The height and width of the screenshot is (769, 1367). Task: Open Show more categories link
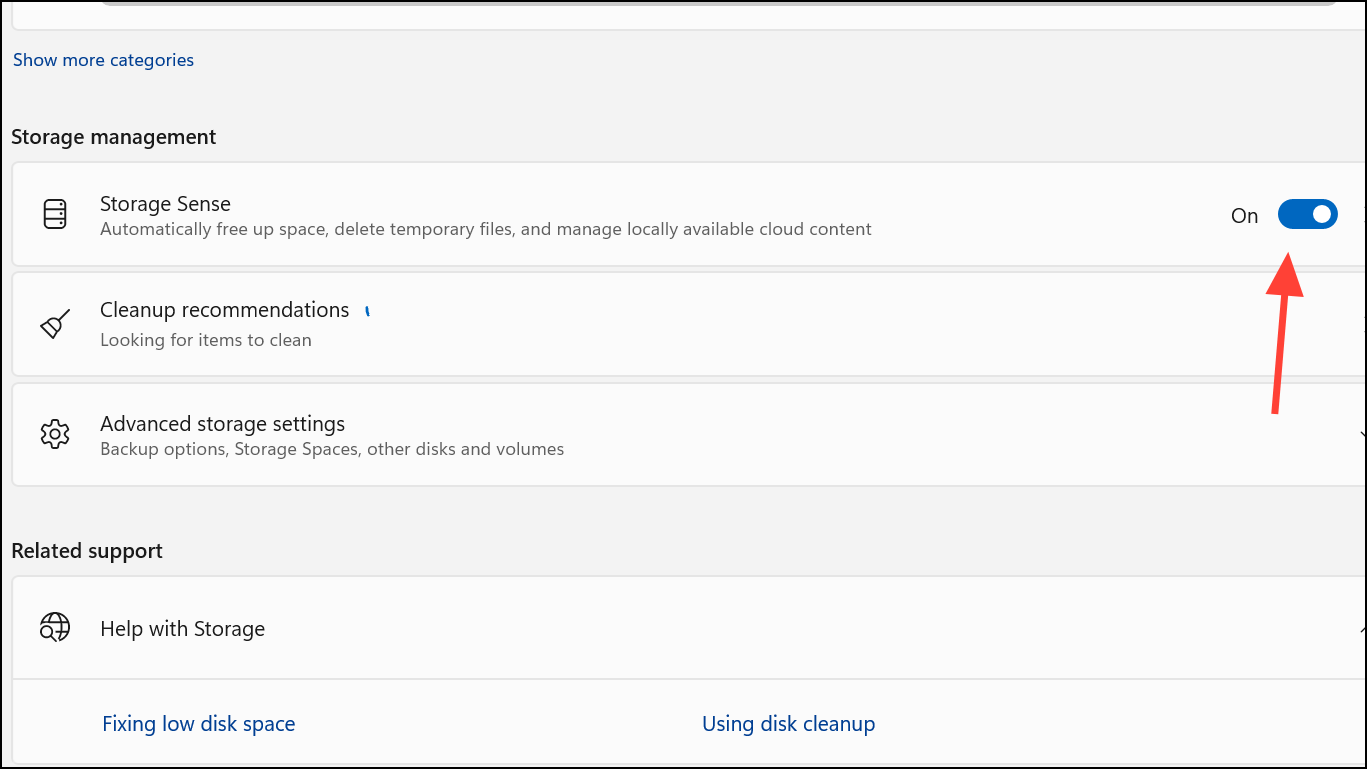click(x=103, y=60)
